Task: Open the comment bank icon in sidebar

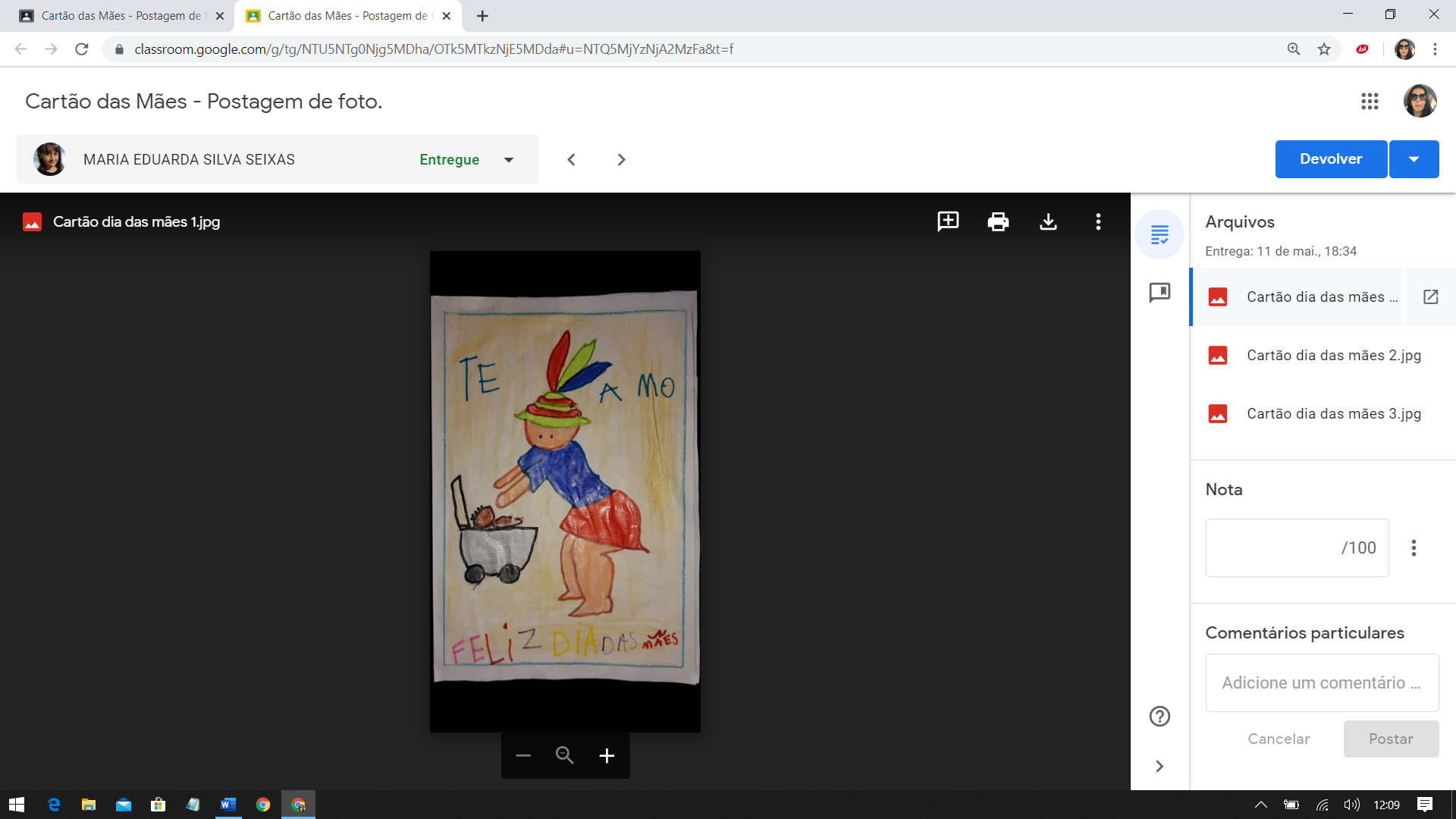Action: coord(1159,293)
